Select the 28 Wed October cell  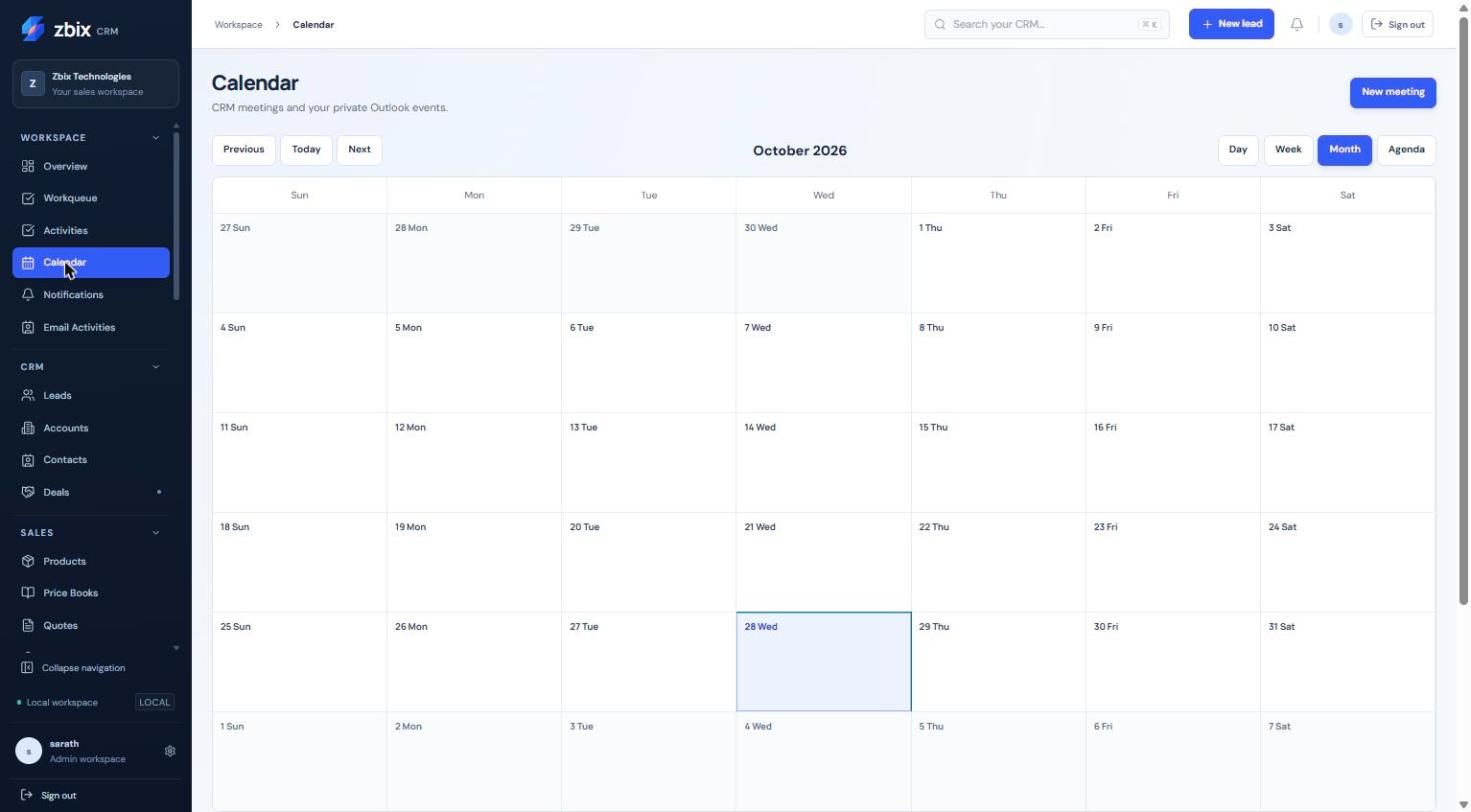[x=824, y=662]
